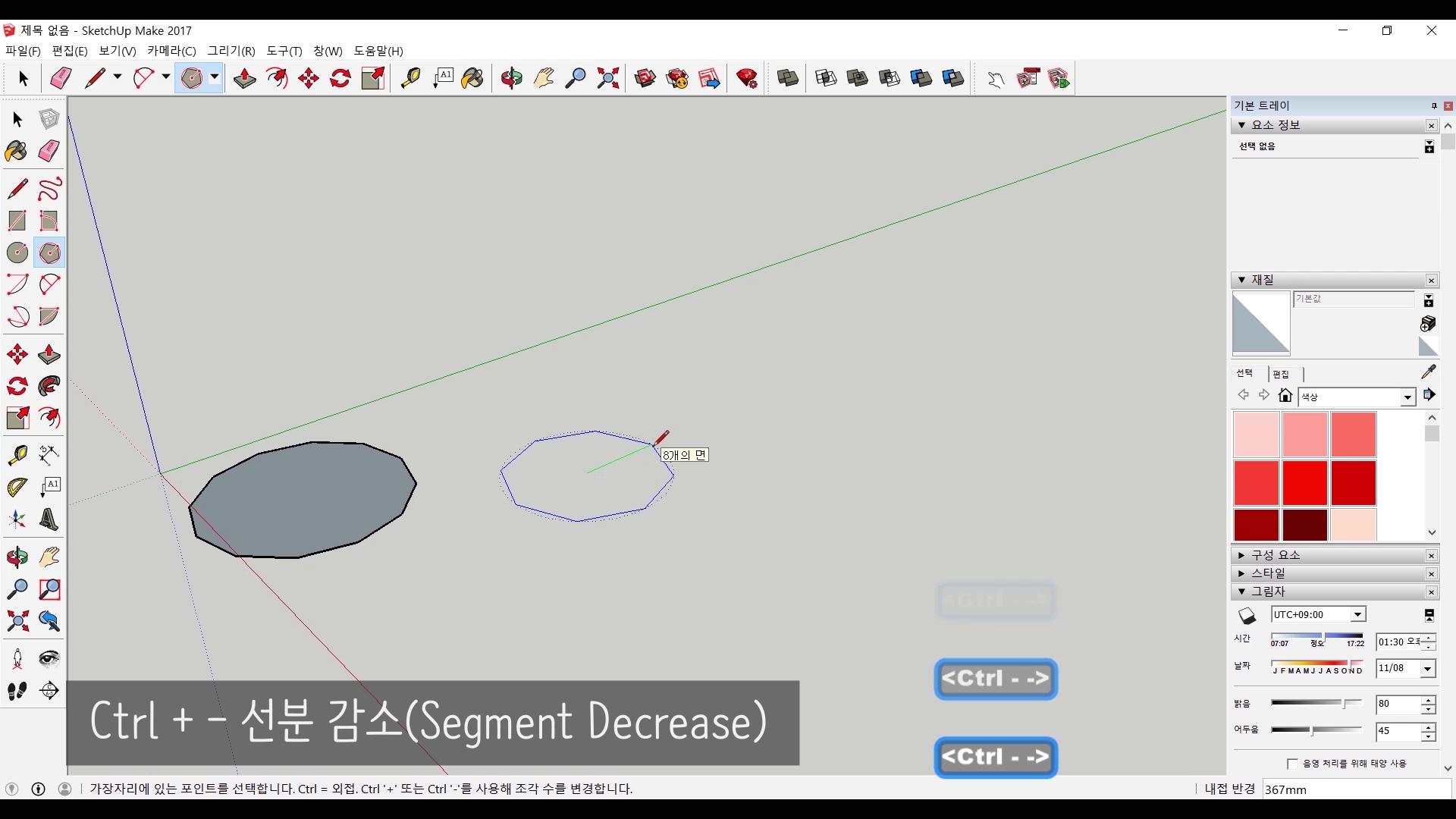Pick the bright red color swatch

click(1304, 483)
